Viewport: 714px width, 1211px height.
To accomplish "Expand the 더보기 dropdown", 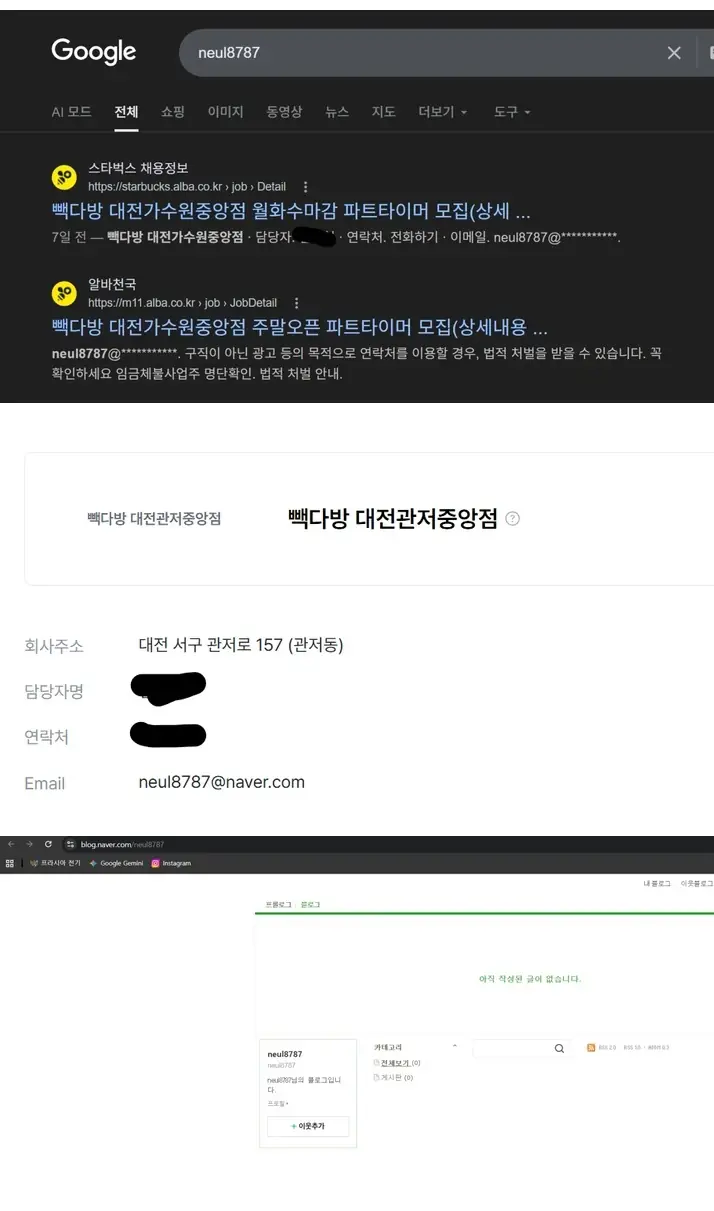I will 443,112.
